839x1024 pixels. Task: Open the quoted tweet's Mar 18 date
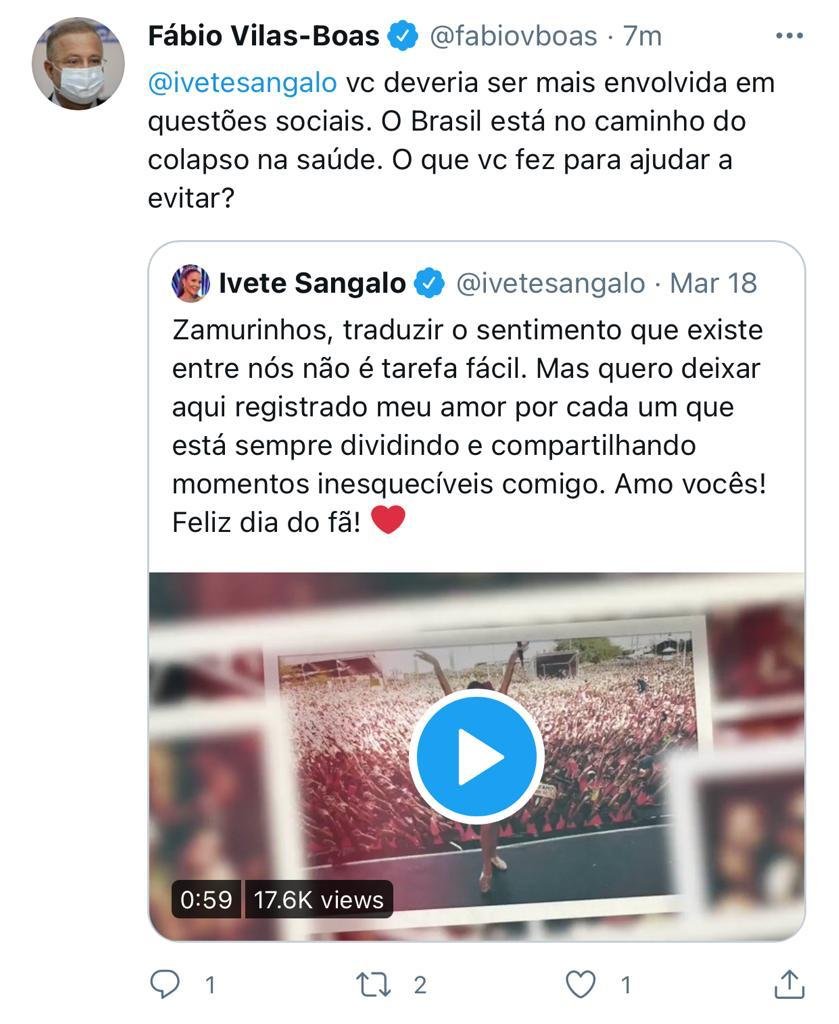(713, 283)
